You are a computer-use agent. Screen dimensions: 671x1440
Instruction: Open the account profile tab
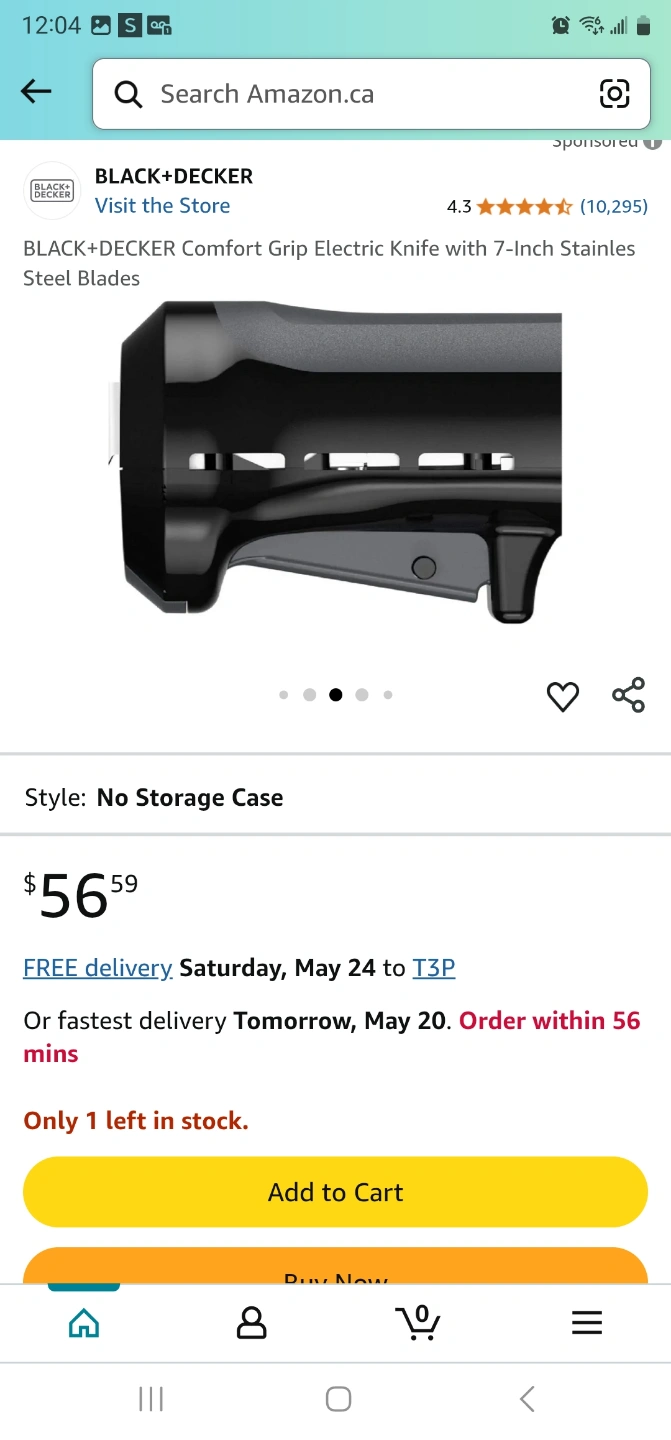pos(251,1323)
